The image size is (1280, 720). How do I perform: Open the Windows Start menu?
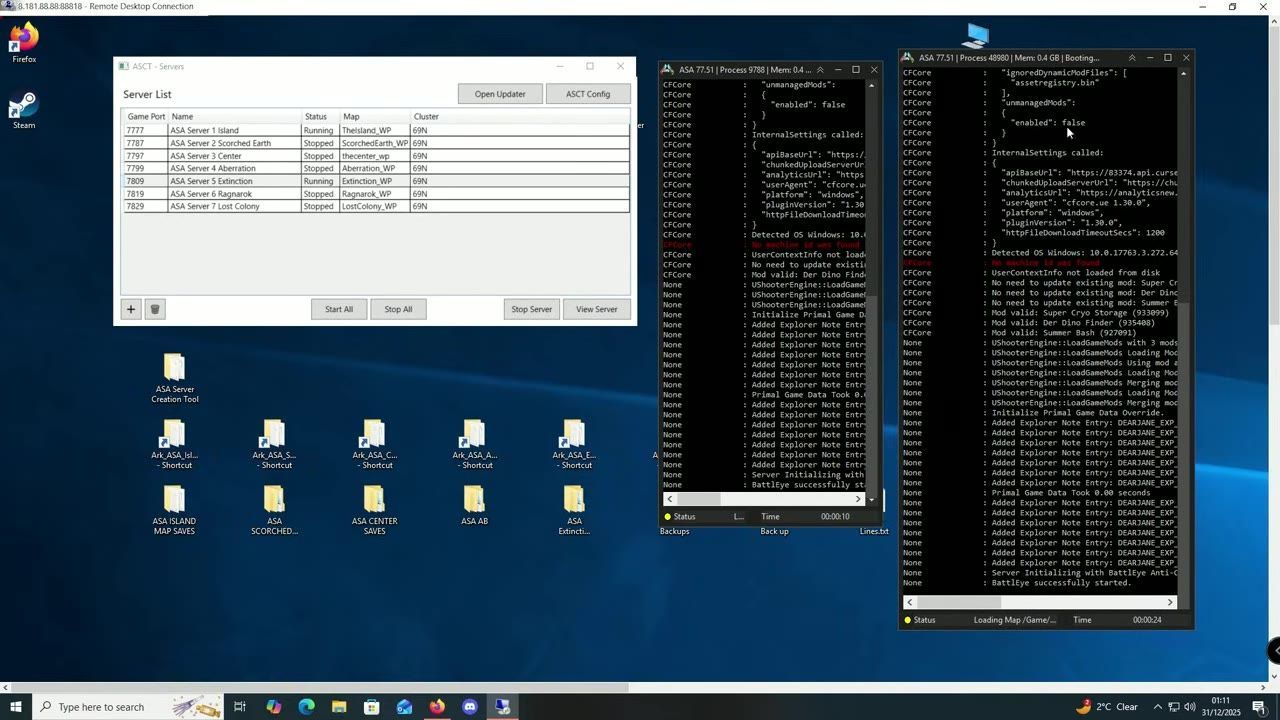tap(15, 707)
